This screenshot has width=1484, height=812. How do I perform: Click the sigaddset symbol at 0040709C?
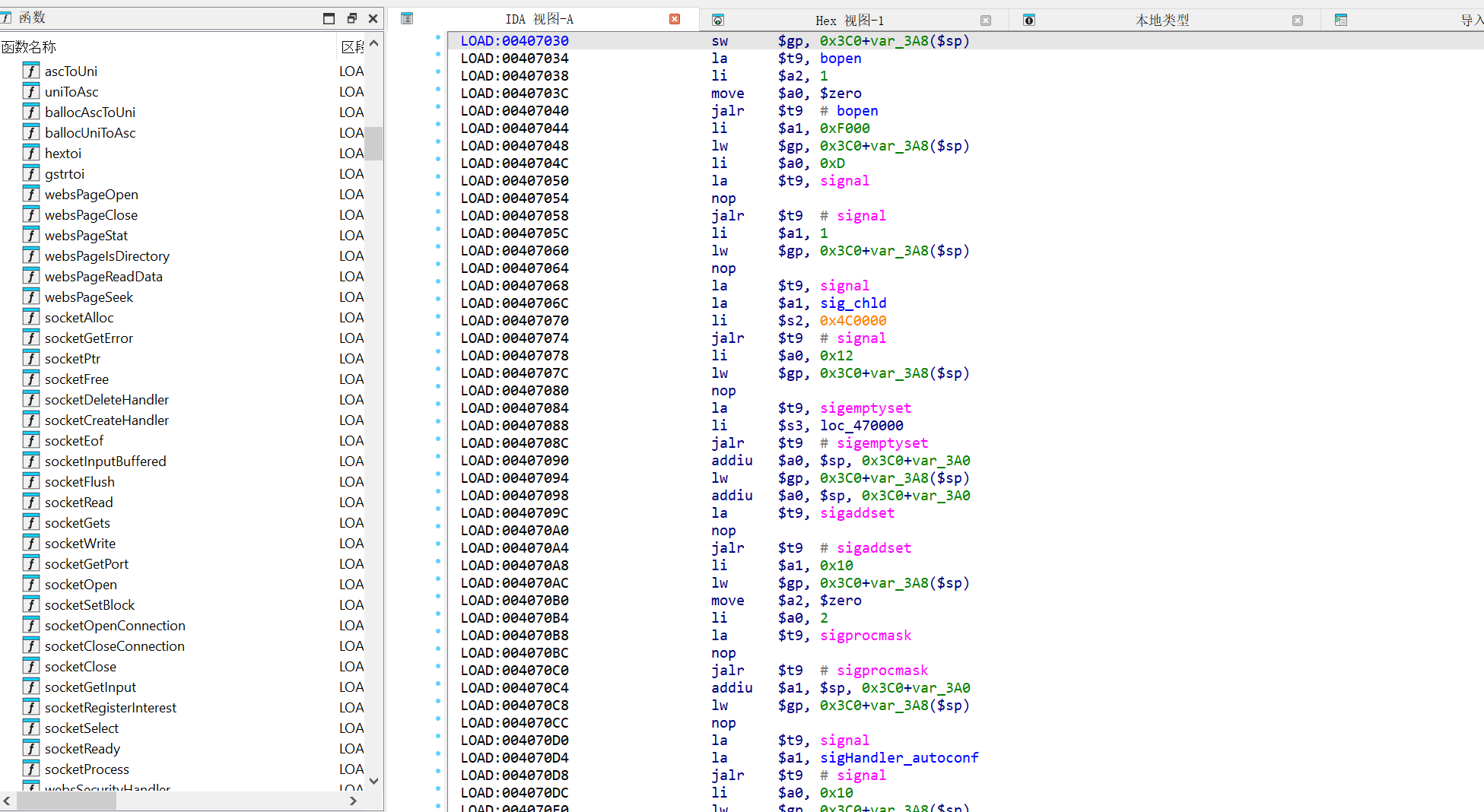click(x=857, y=512)
